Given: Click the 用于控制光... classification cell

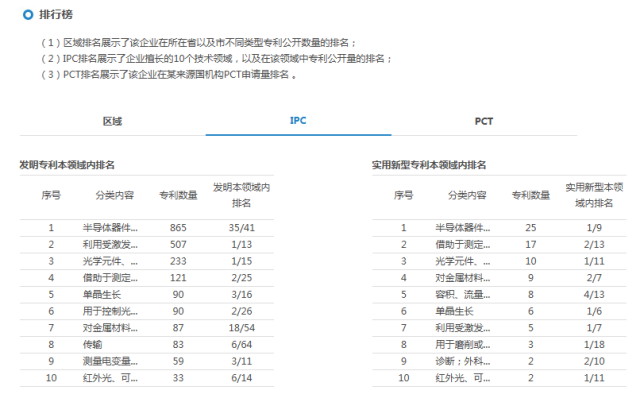Looking at the screenshot, I should pos(110,311).
